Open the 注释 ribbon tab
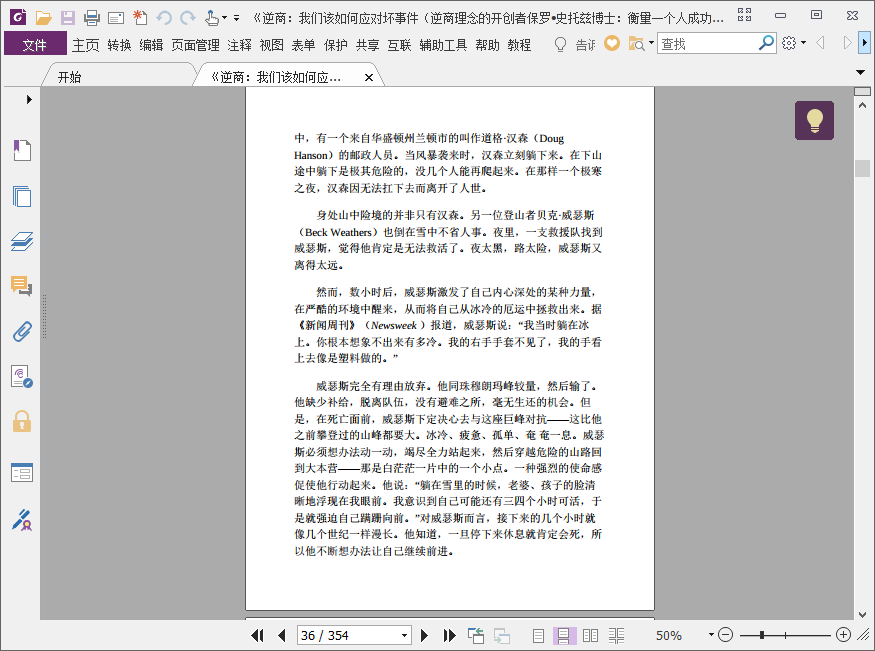The width and height of the screenshot is (875, 651). coord(239,45)
